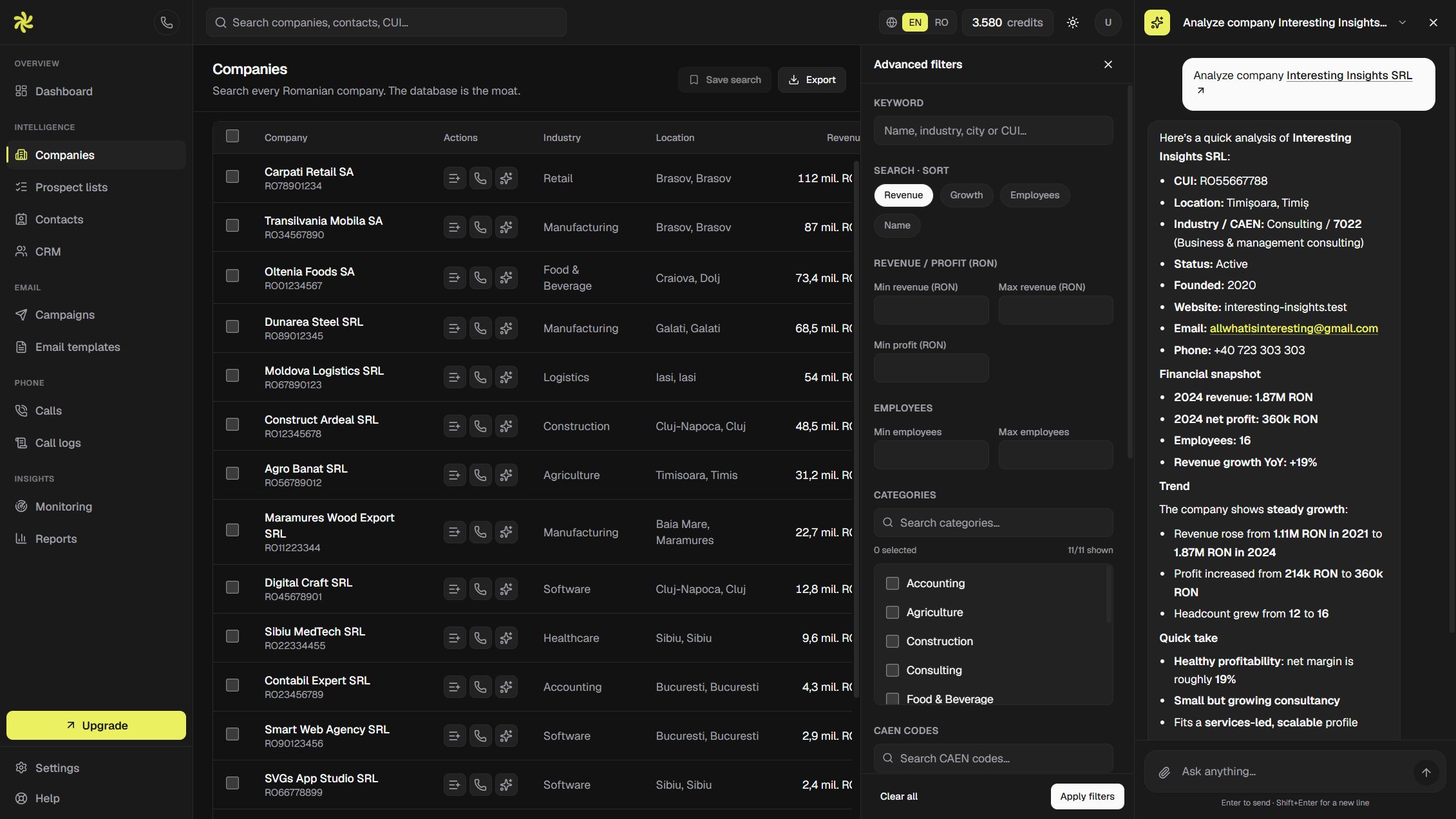Analyze Construct Ardeal SRL with AI sparkle
Viewport: 1456px width, 819px height.
(506, 426)
